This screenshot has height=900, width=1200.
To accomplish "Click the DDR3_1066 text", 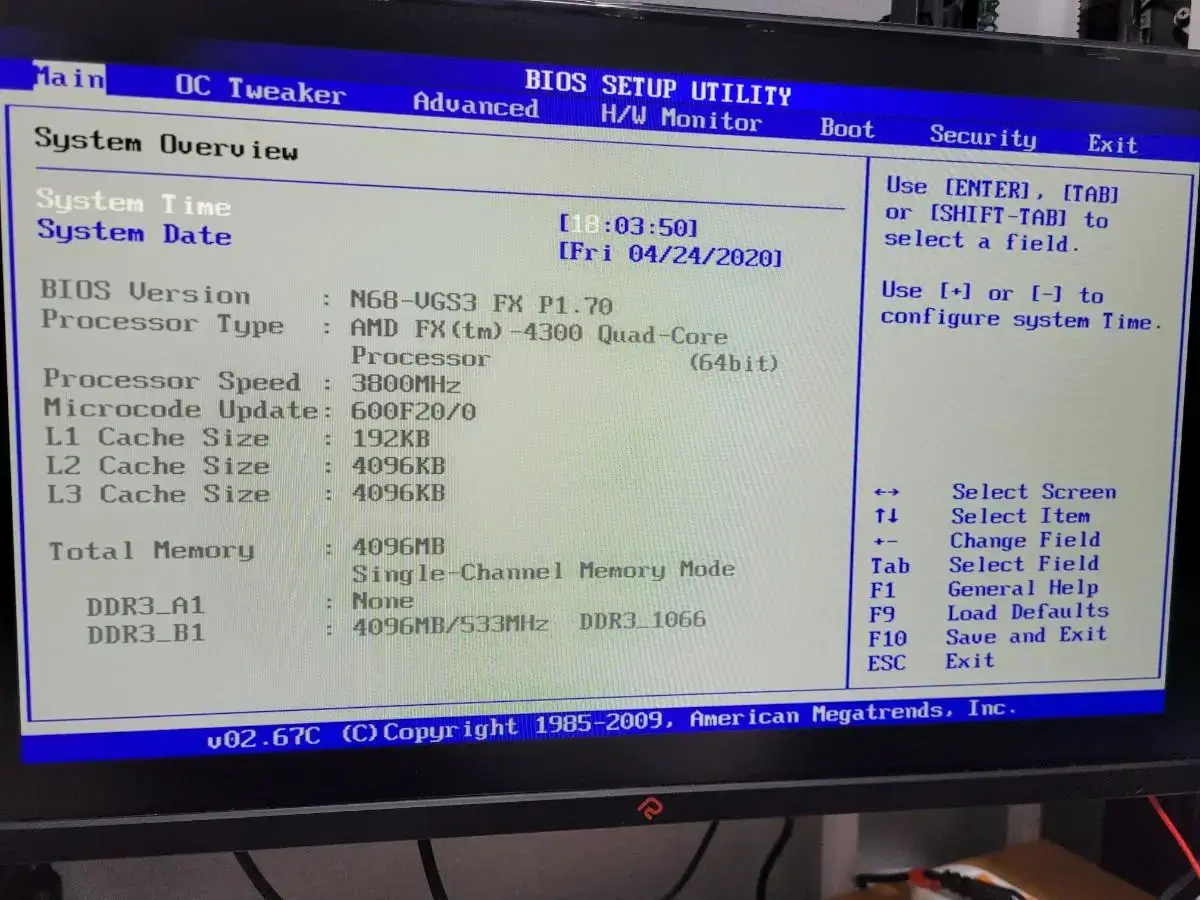I will pyautogui.click(x=643, y=621).
